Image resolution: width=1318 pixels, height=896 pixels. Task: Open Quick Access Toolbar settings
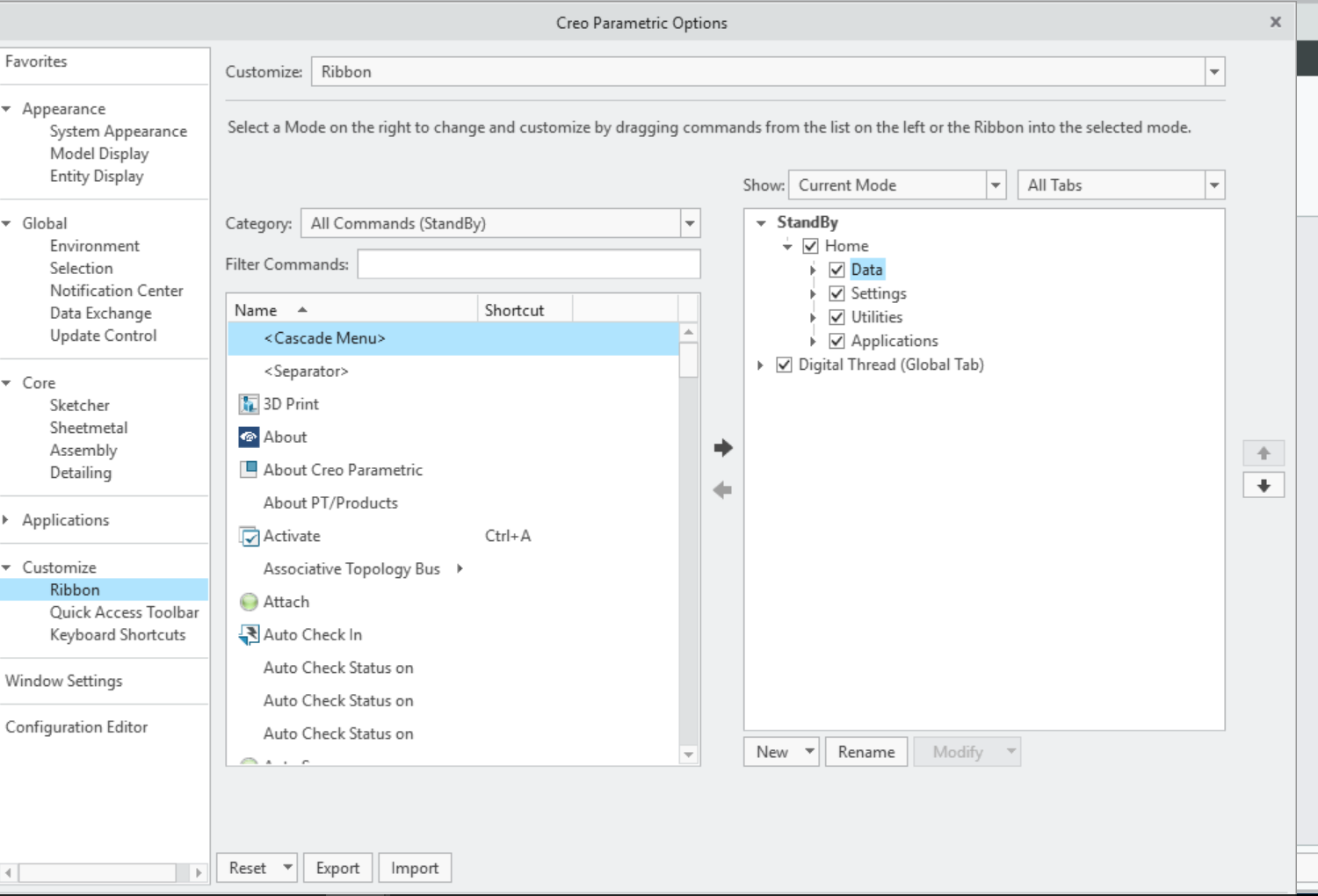(124, 612)
